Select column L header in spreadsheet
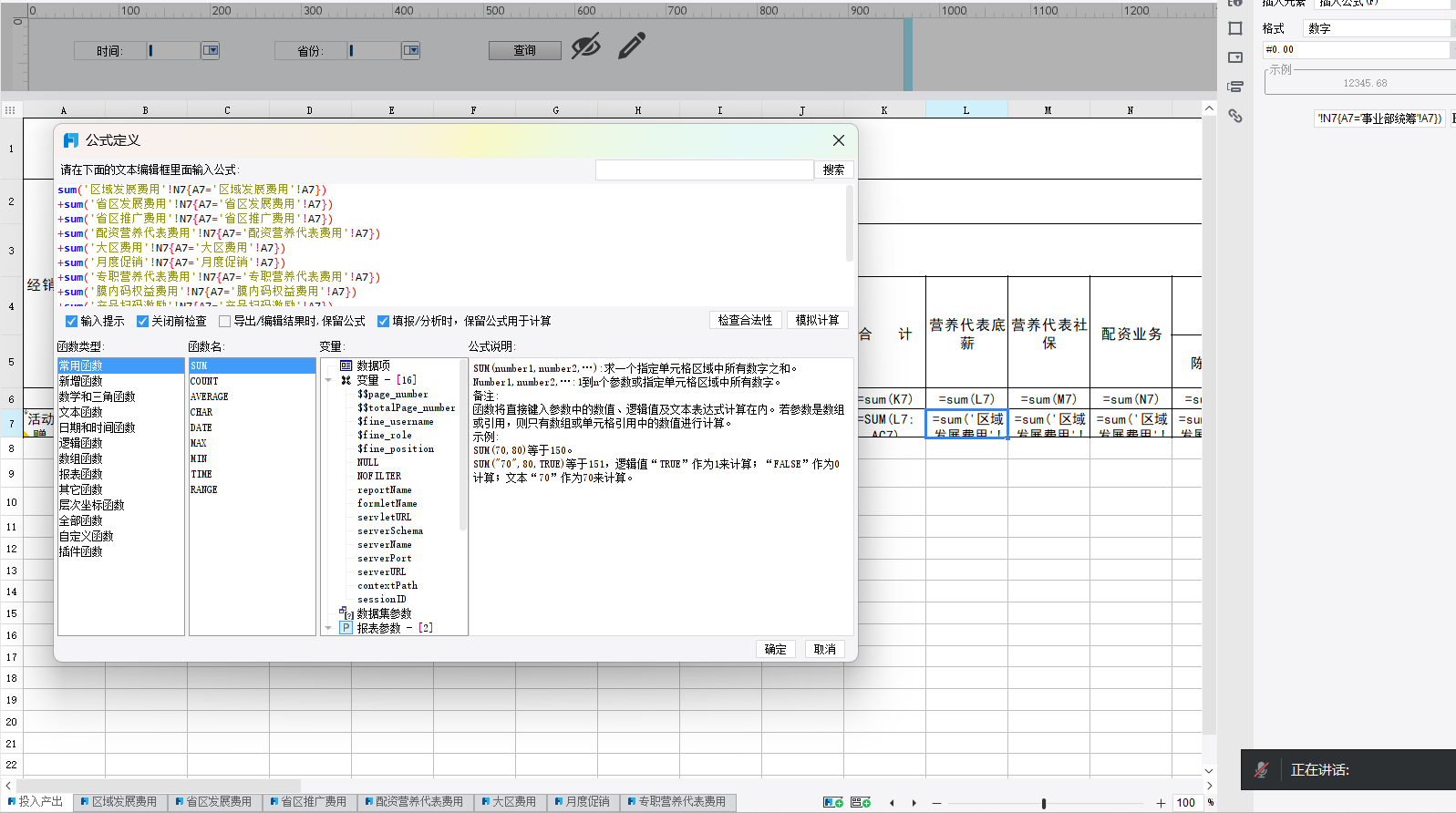The height and width of the screenshot is (813, 1456). pyautogui.click(x=966, y=109)
